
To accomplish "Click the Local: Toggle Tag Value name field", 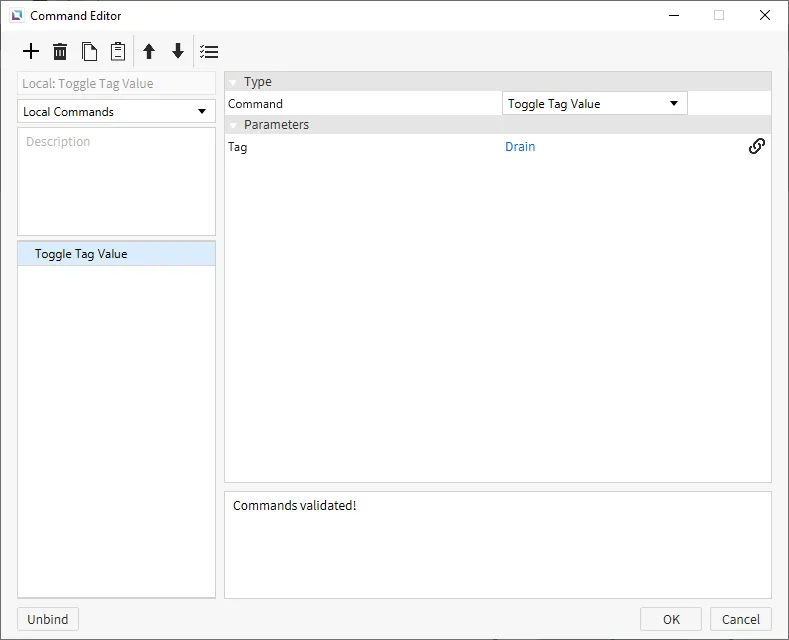I will (x=116, y=84).
